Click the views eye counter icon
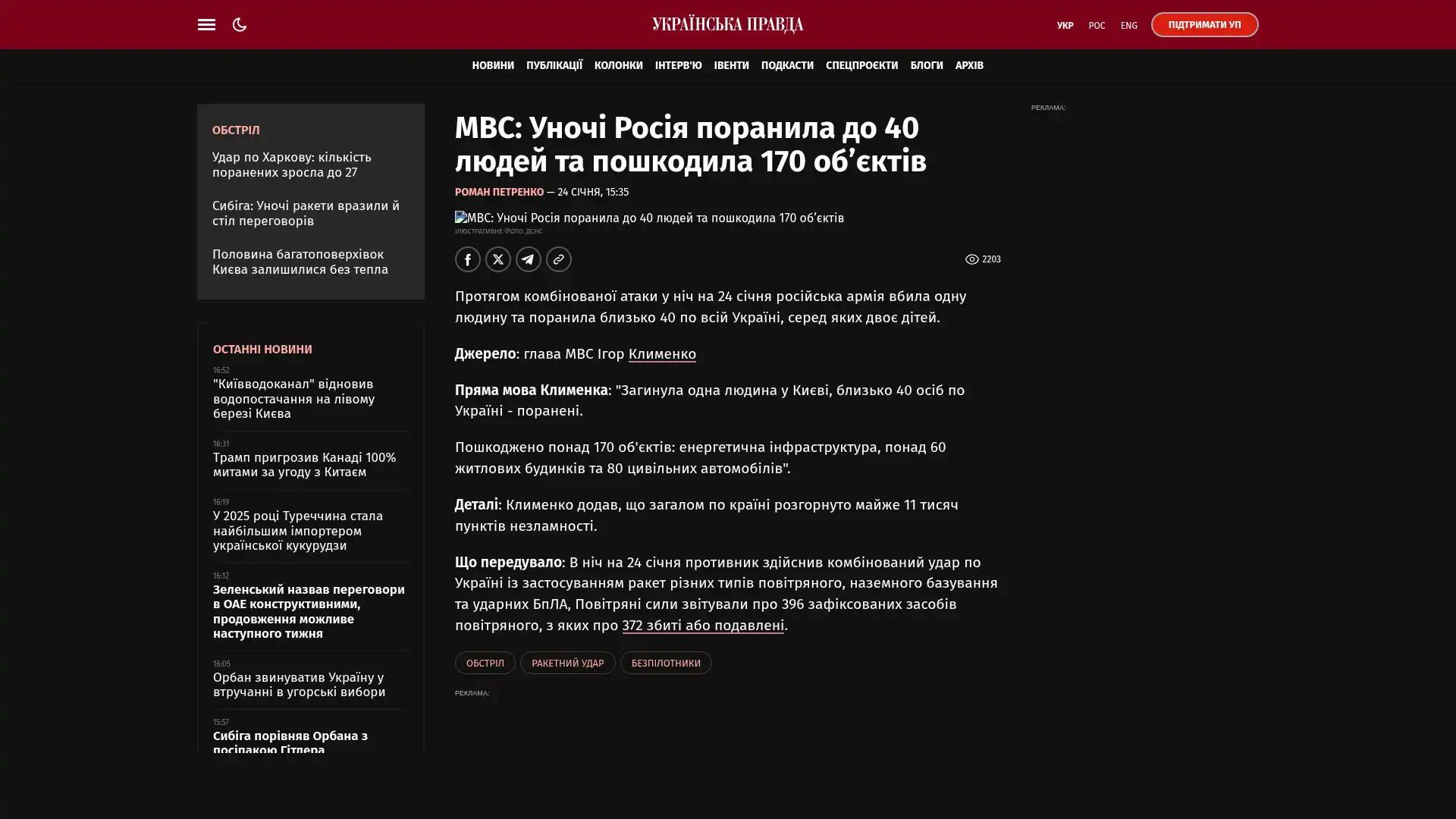The height and width of the screenshot is (819, 1456). 971,259
